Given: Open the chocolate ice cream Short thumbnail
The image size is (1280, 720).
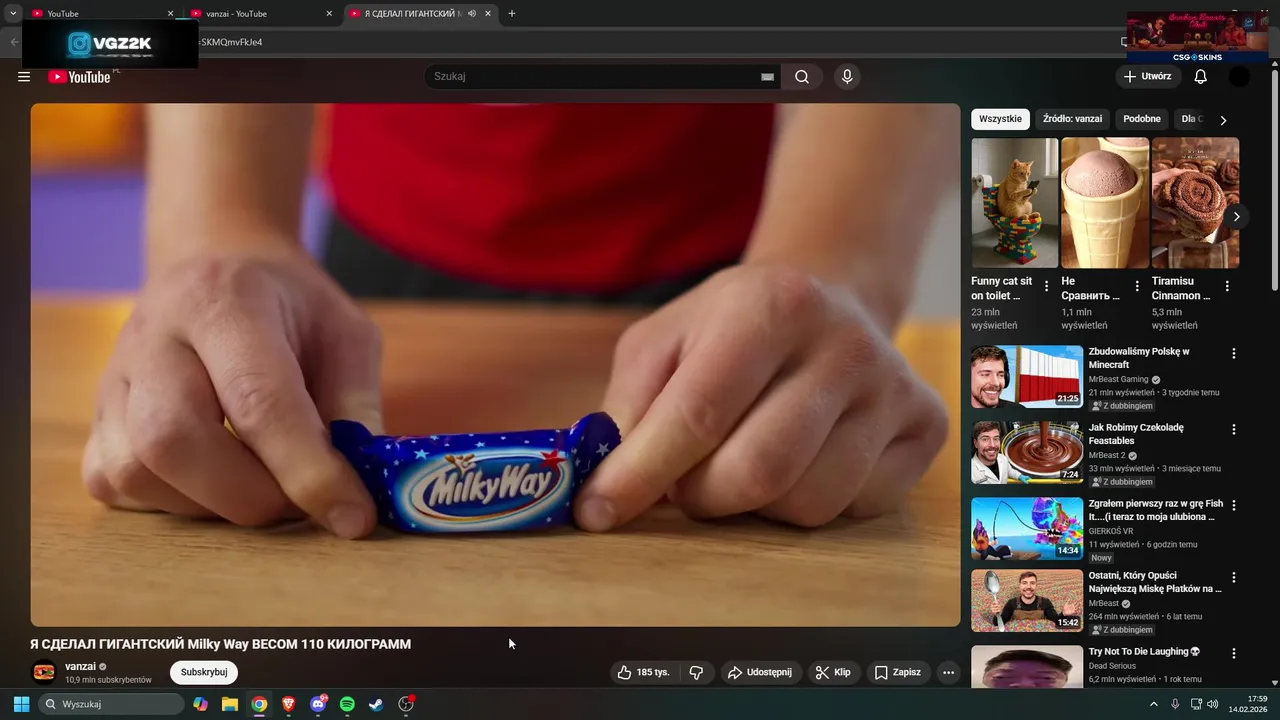Looking at the screenshot, I should (1105, 203).
